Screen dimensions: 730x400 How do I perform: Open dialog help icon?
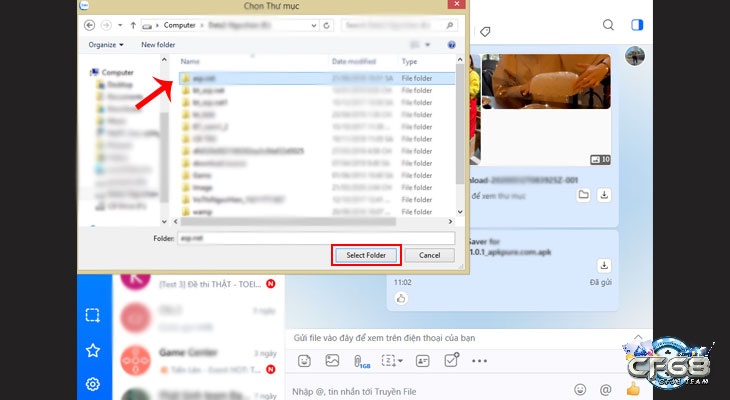coord(451,45)
